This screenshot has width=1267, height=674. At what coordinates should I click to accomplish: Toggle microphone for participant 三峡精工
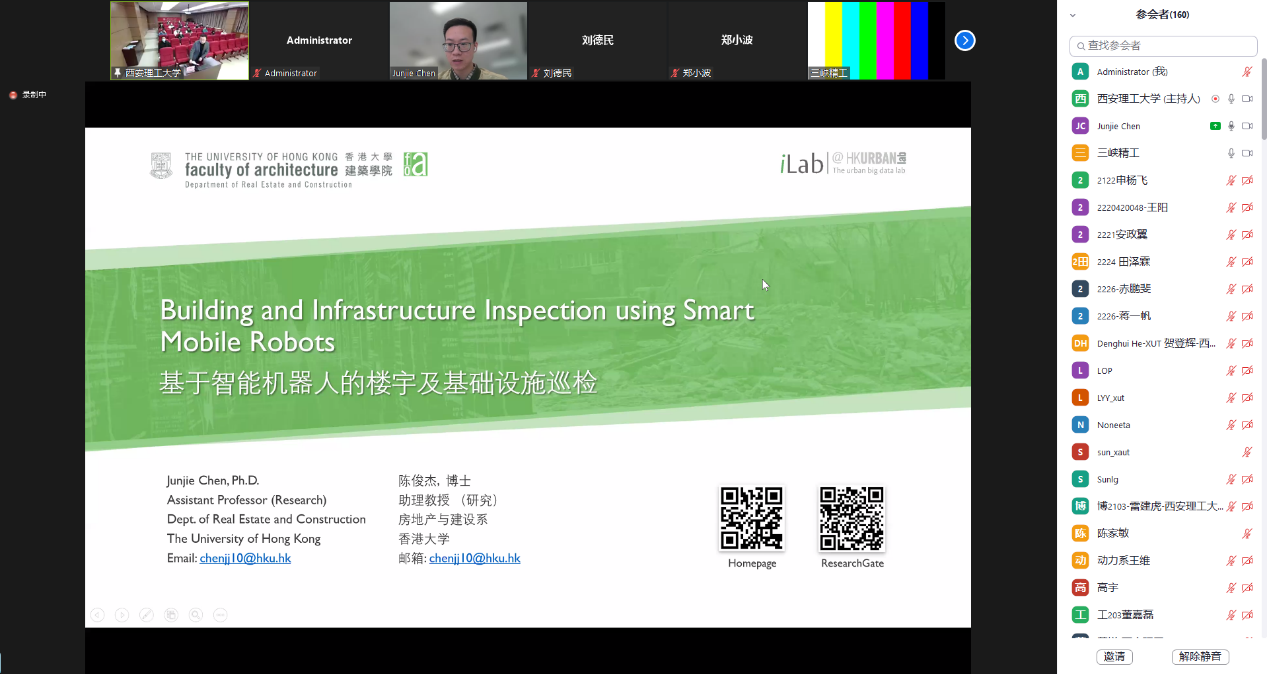(x=1232, y=153)
